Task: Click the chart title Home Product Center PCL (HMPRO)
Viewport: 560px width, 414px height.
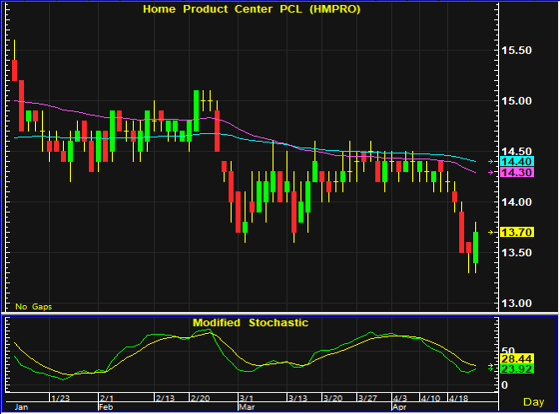Action: [252, 9]
